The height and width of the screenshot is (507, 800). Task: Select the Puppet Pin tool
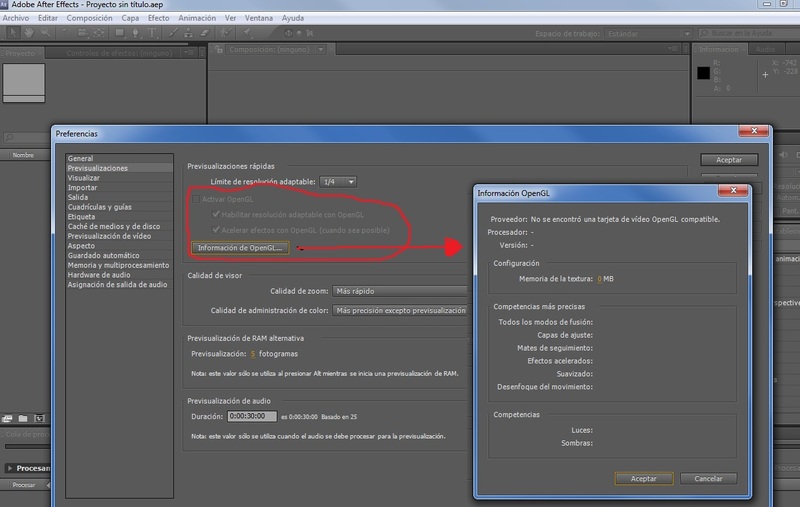[247, 33]
